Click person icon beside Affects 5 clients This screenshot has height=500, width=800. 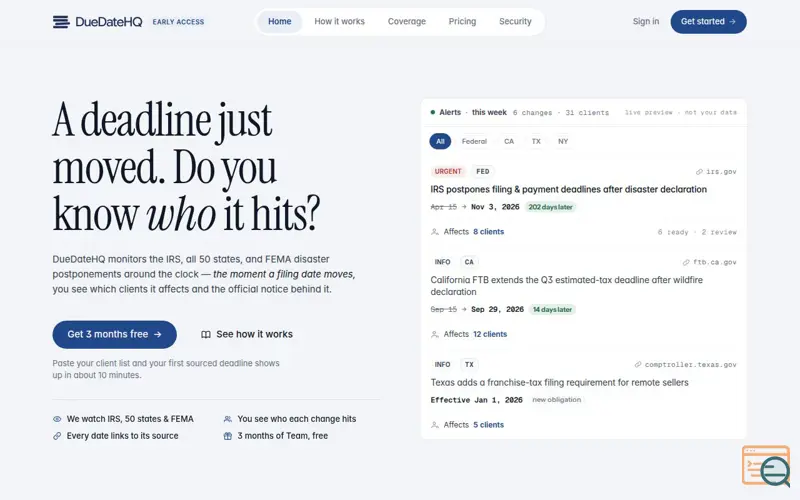tap(435, 425)
